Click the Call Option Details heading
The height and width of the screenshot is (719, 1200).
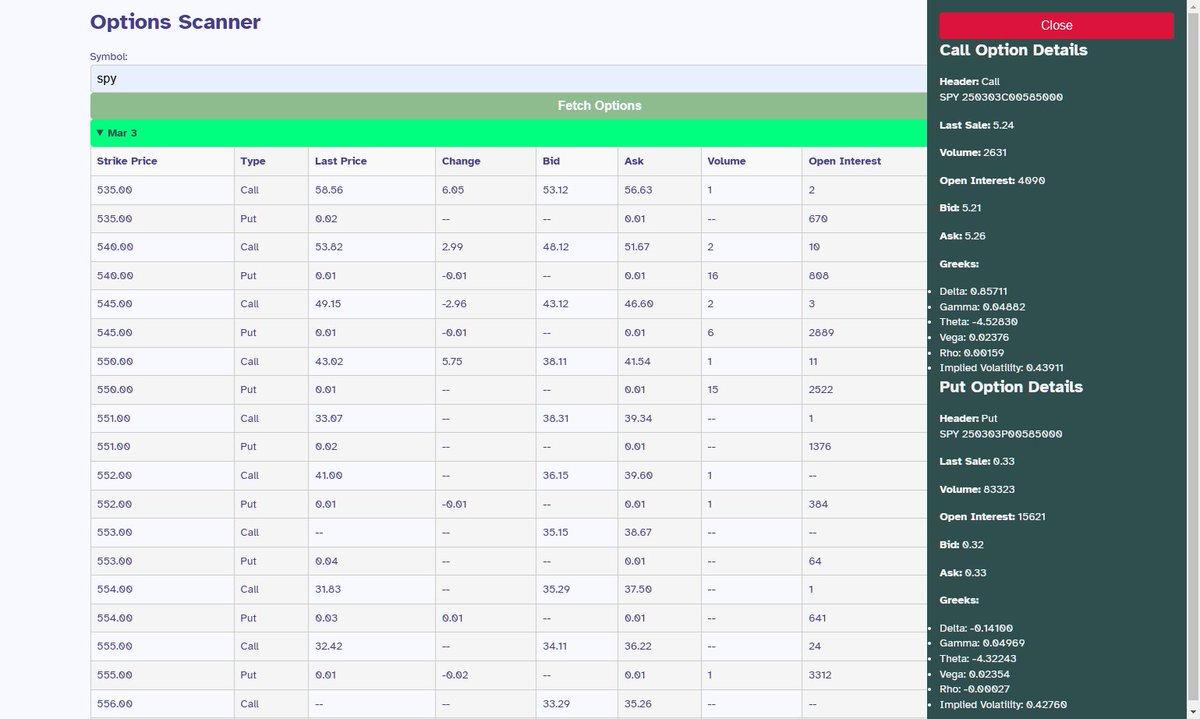1013,50
